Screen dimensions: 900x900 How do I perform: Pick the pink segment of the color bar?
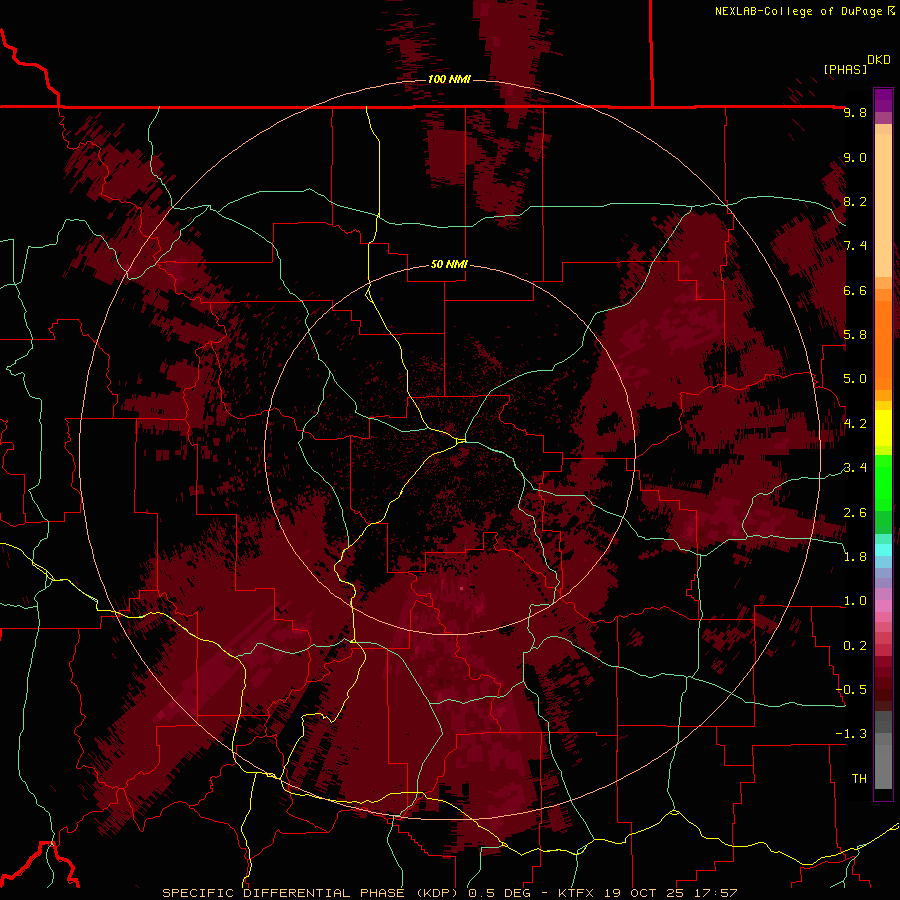pos(883,605)
